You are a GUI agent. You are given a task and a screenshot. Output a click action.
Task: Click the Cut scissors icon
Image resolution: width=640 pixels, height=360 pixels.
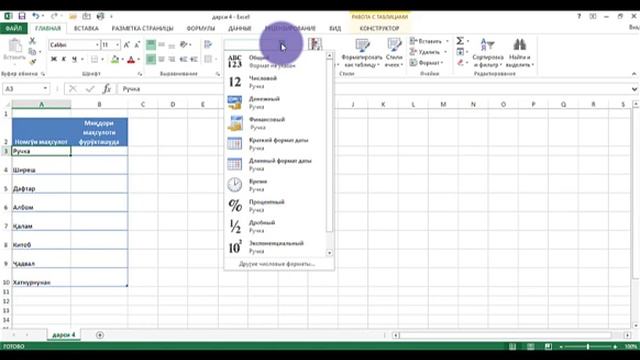[x=32, y=41]
